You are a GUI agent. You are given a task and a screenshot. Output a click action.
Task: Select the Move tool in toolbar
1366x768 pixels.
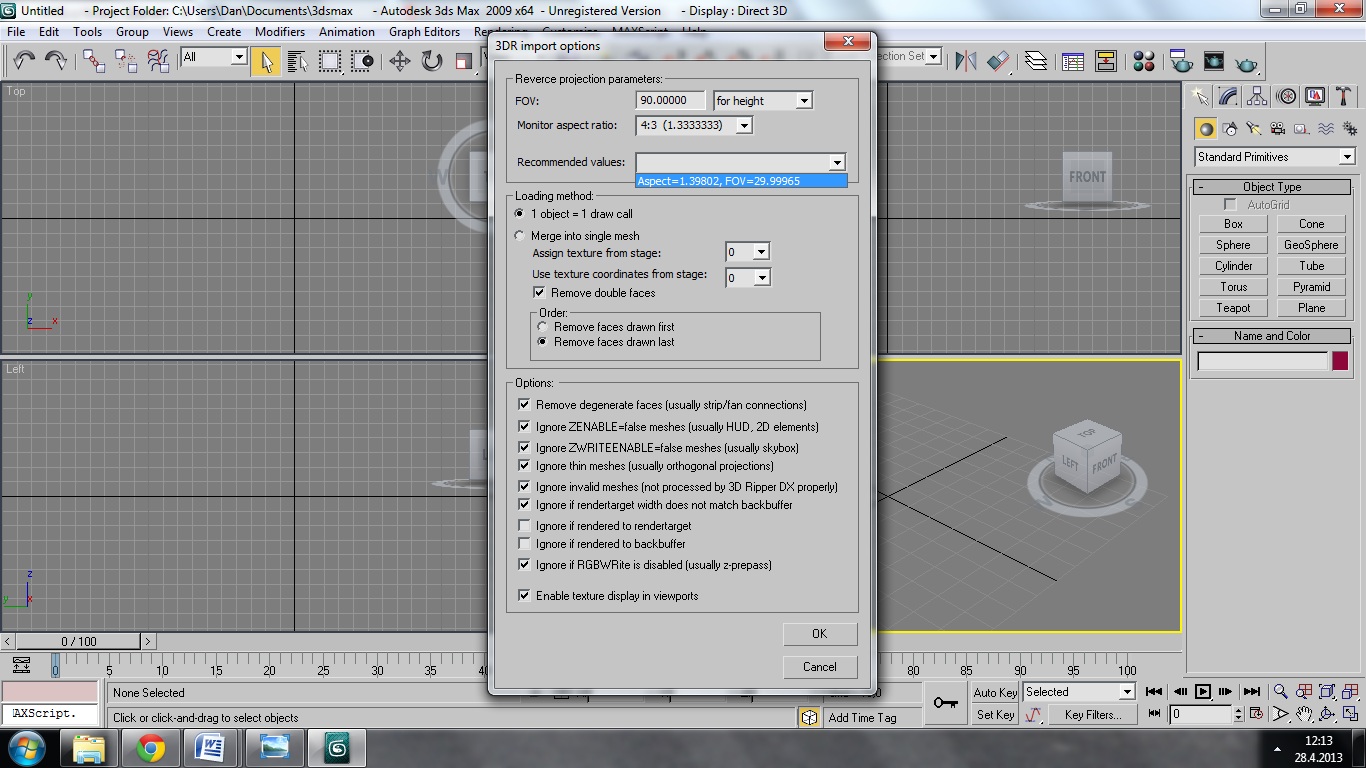[x=399, y=61]
